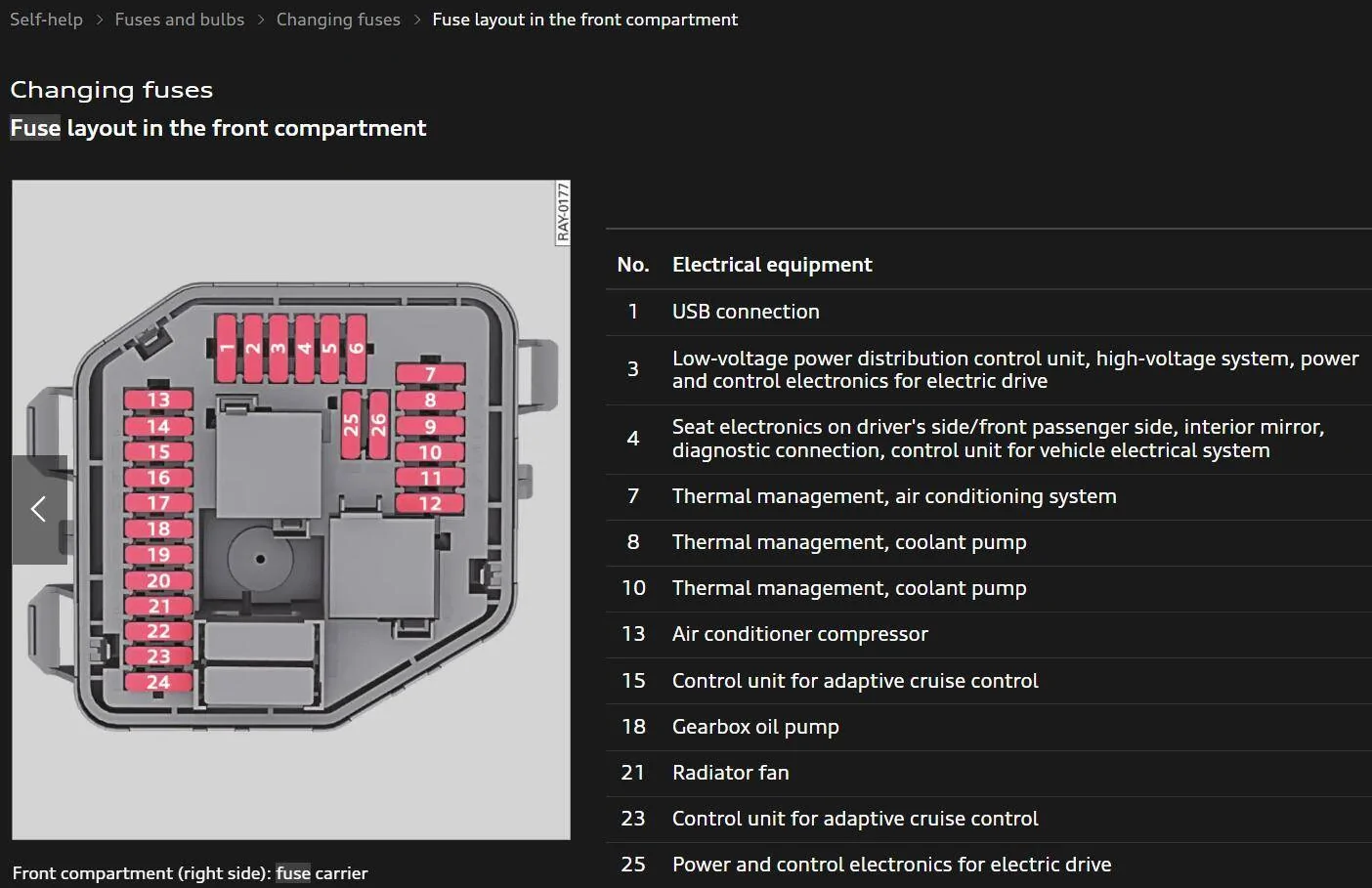
Task: Select current breadcrumb Fuse layout in front compartment
Action: click(584, 20)
